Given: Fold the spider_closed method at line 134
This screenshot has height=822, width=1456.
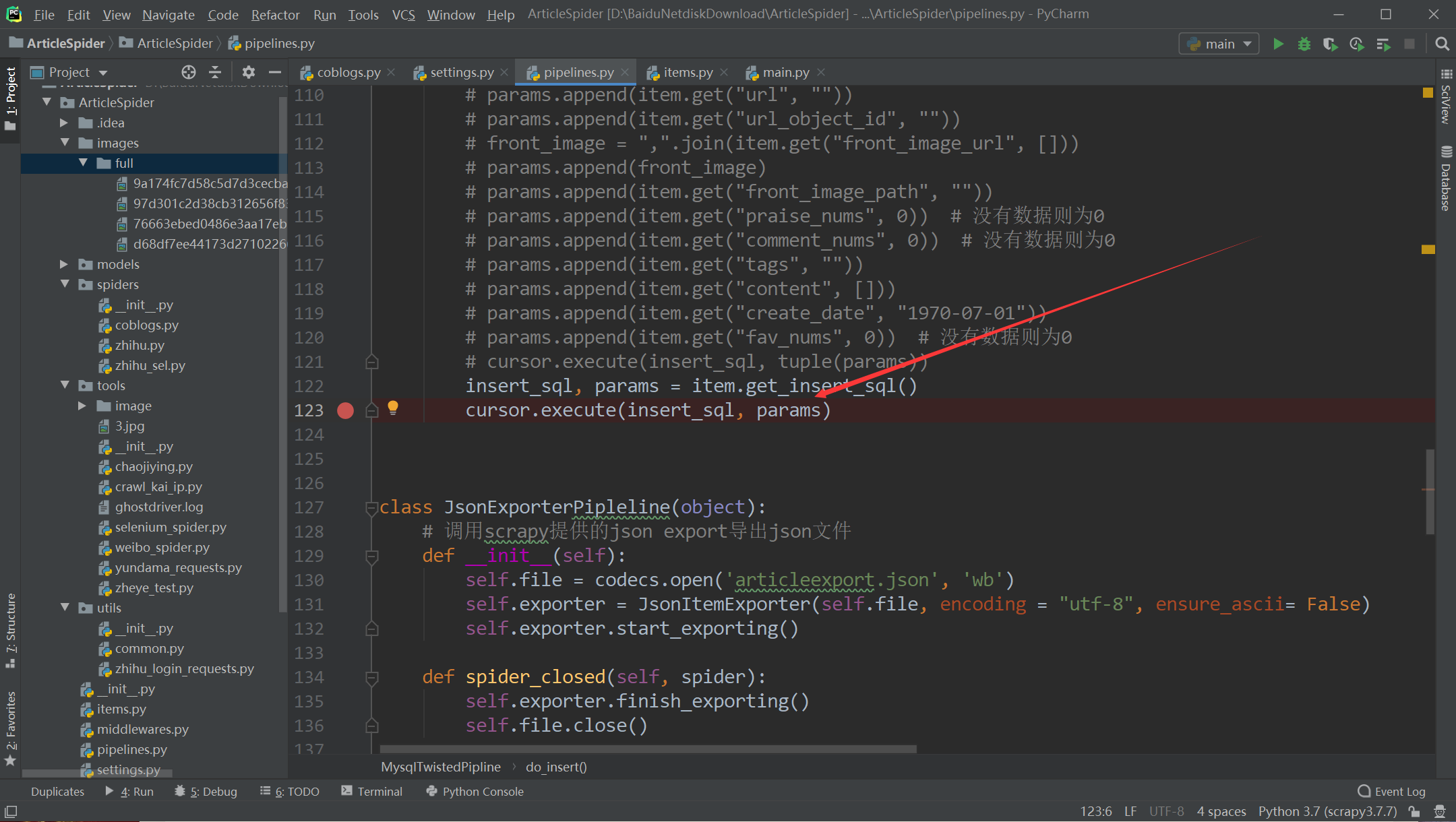Looking at the screenshot, I should (371, 677).
